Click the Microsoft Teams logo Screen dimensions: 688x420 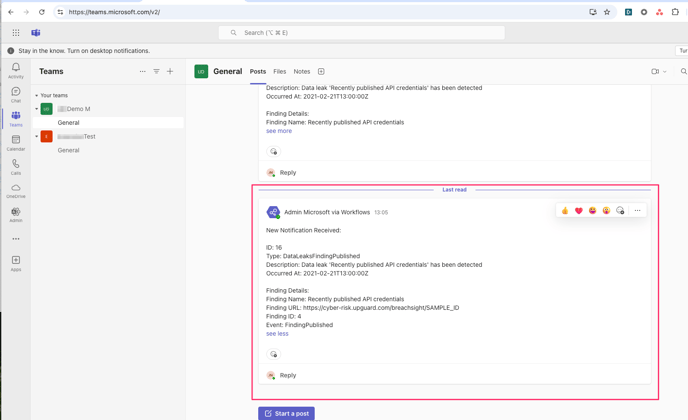pos(36,32)
